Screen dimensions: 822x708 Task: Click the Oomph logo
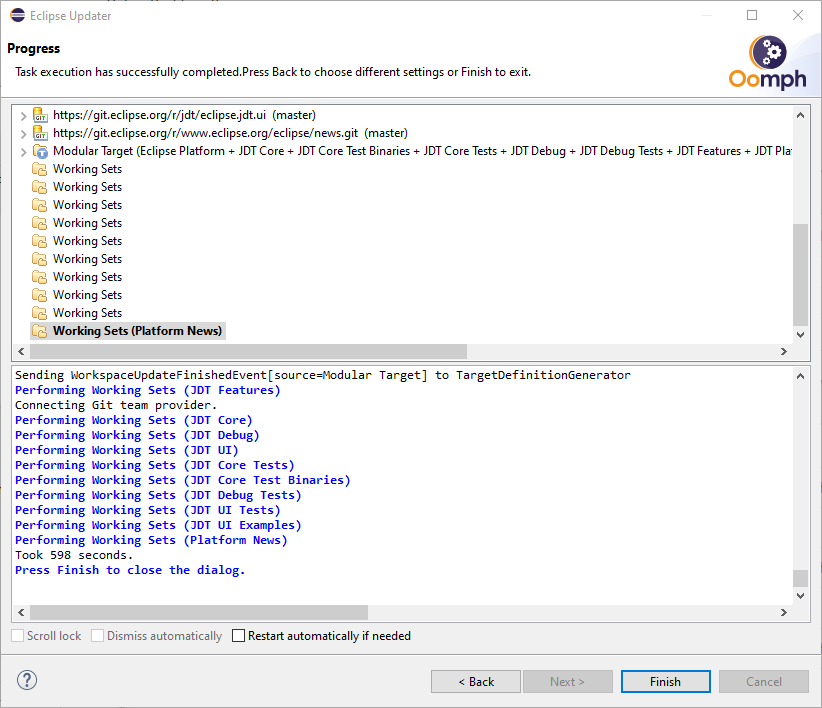[767, 62]
